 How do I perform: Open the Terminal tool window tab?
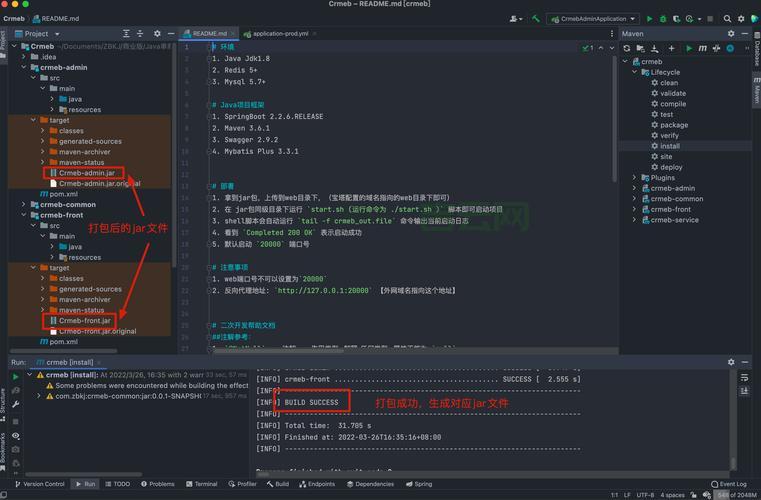[x=201, y=484]
